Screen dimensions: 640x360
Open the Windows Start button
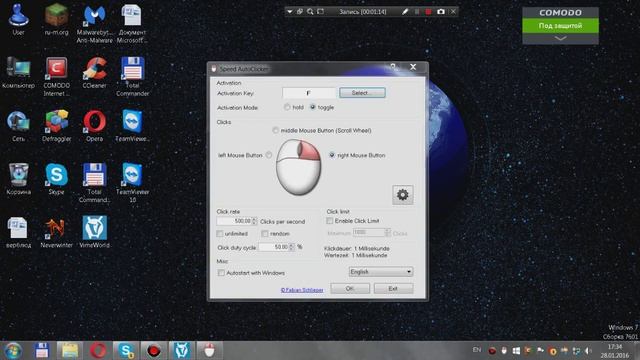pos(13,350)
